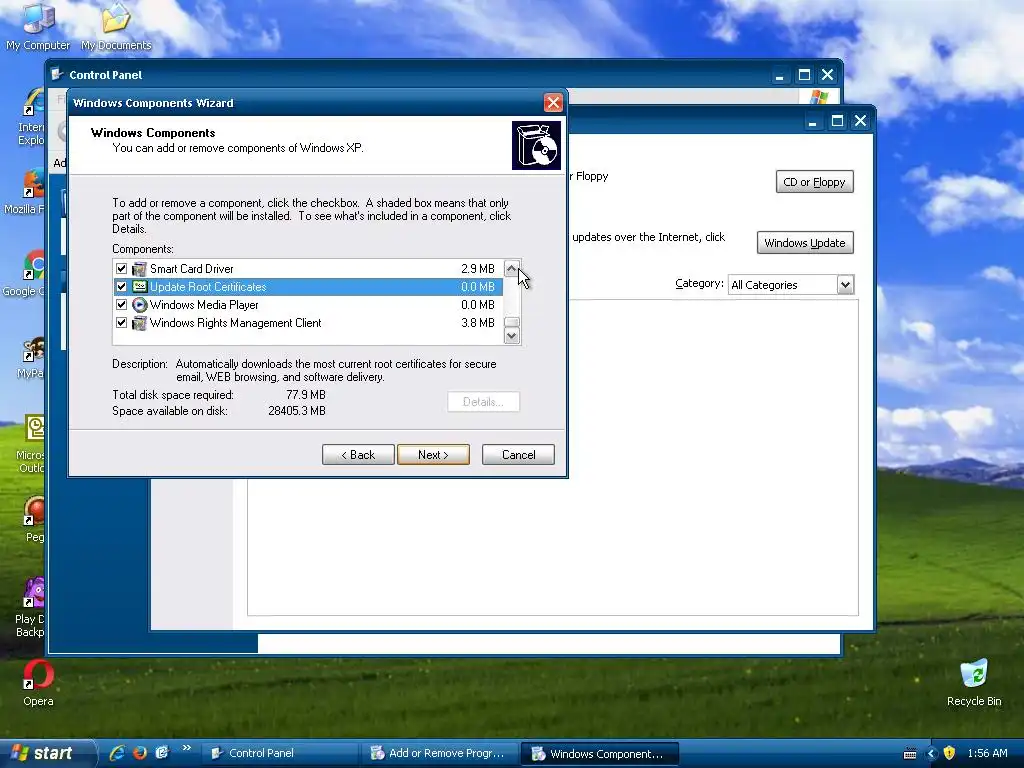Select the Windows Media Player row

pos(308,305)
